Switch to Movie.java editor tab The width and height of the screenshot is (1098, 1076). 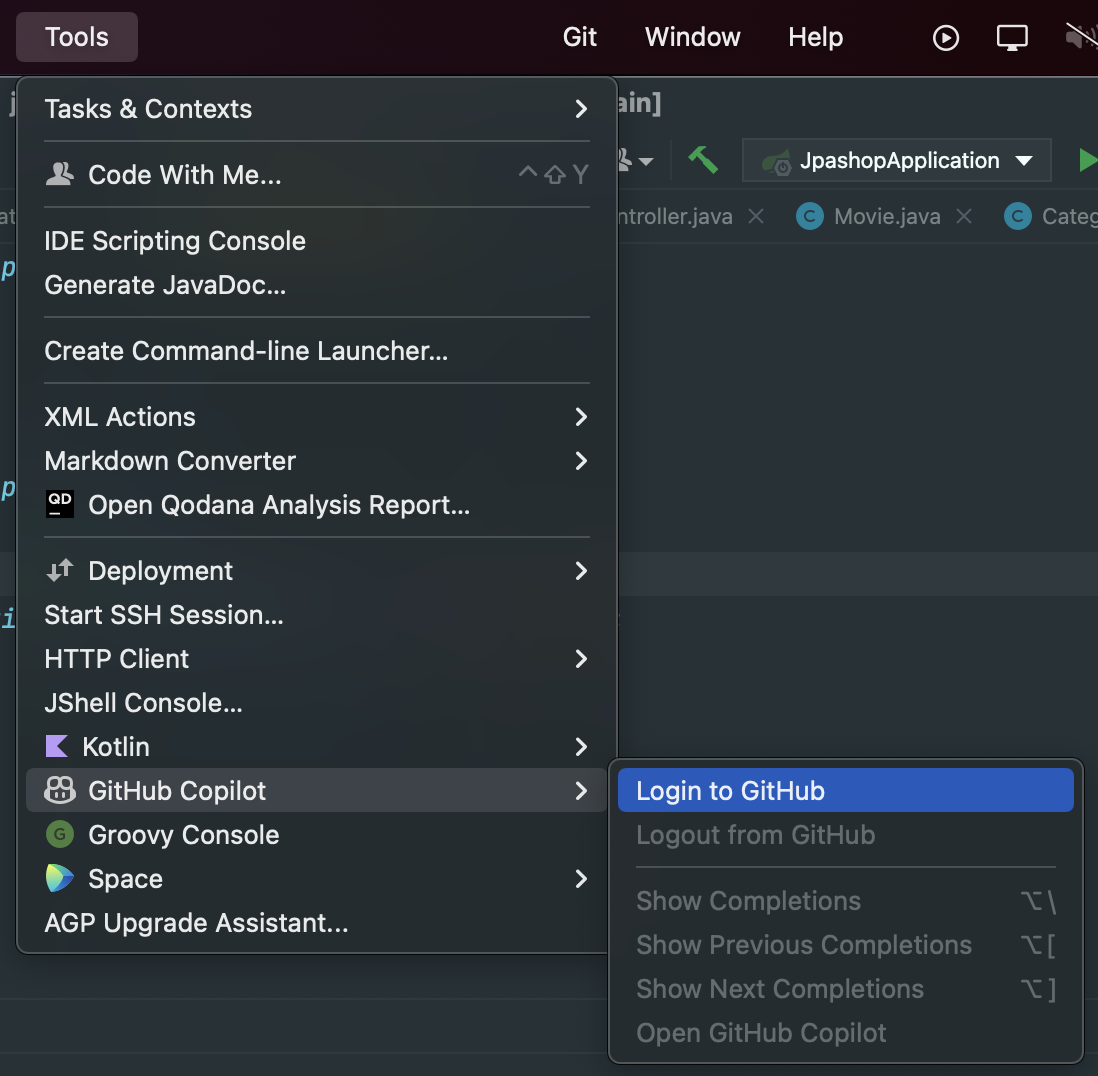887,216
